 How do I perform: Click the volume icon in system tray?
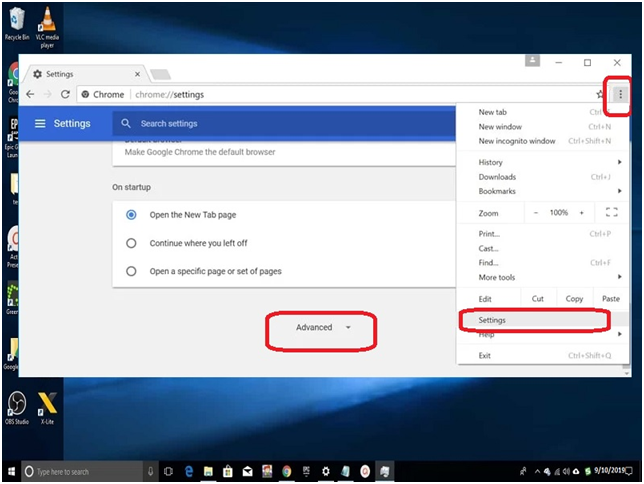[x=566, y=472]
